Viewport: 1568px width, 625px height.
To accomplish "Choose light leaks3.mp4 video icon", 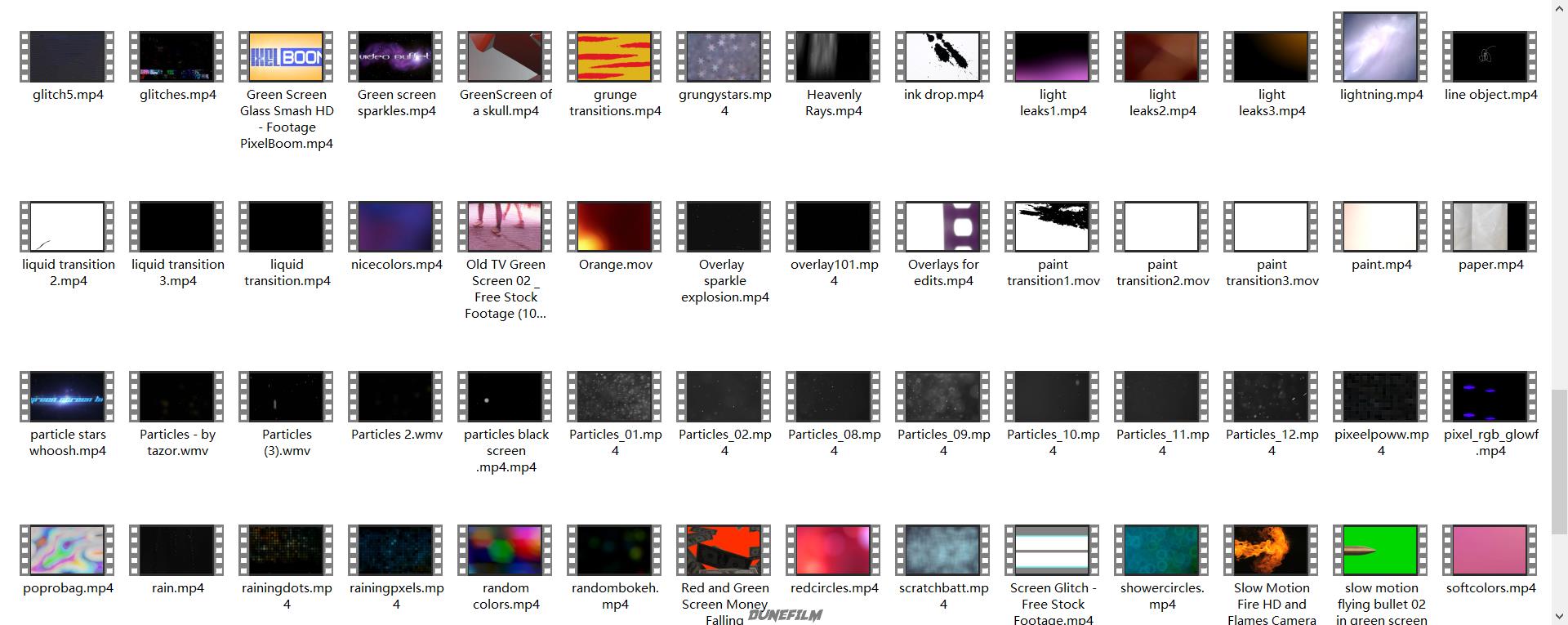I will (x=1272, y=57).
